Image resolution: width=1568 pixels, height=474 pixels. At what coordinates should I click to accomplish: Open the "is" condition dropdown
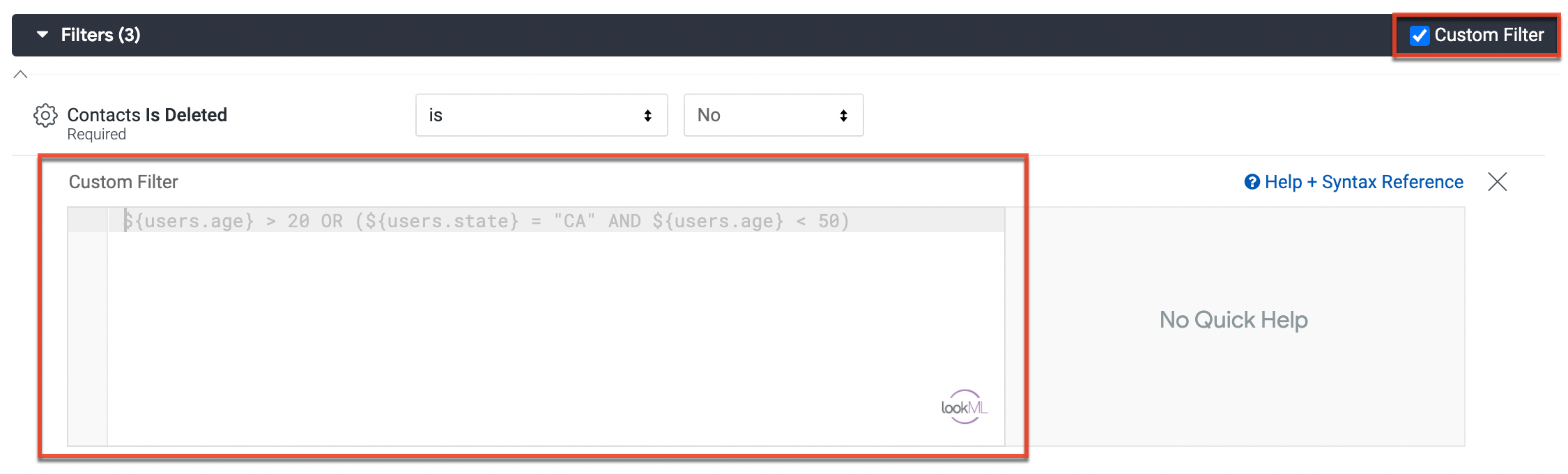coord(541,115)
